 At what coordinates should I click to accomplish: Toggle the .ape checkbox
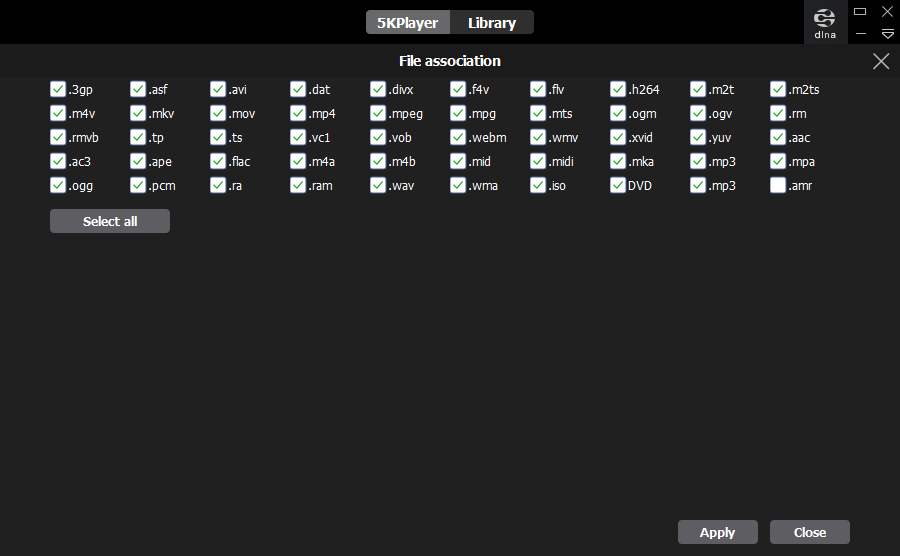coord(138,161)
